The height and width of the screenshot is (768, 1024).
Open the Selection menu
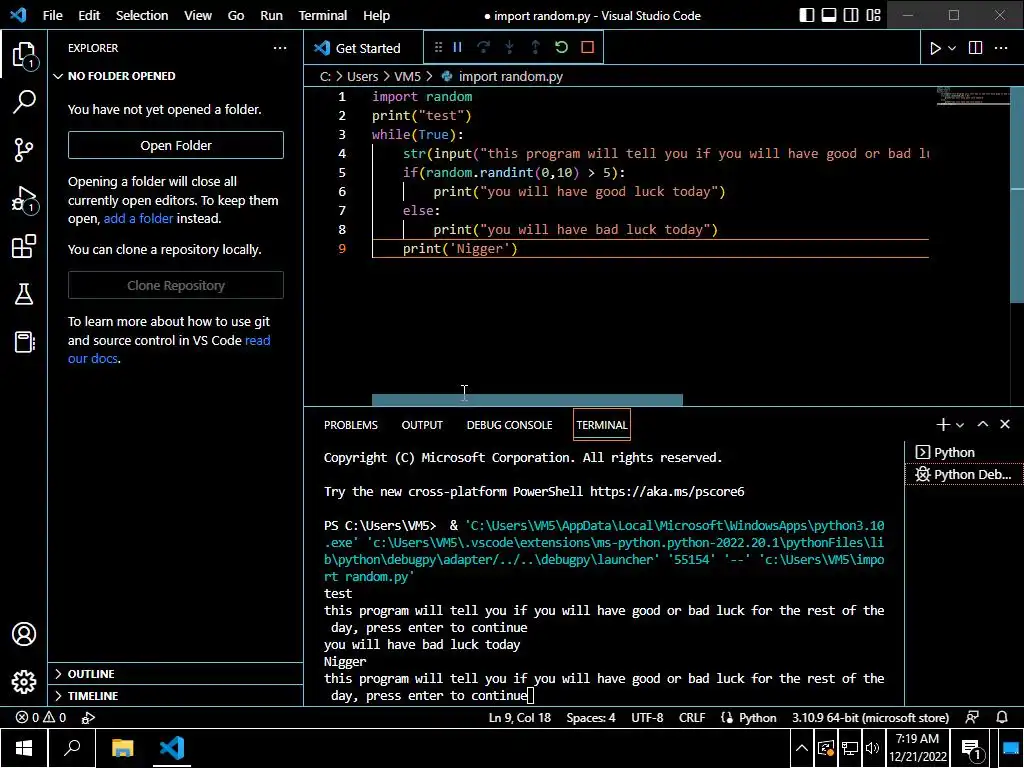tap(142, 15)
